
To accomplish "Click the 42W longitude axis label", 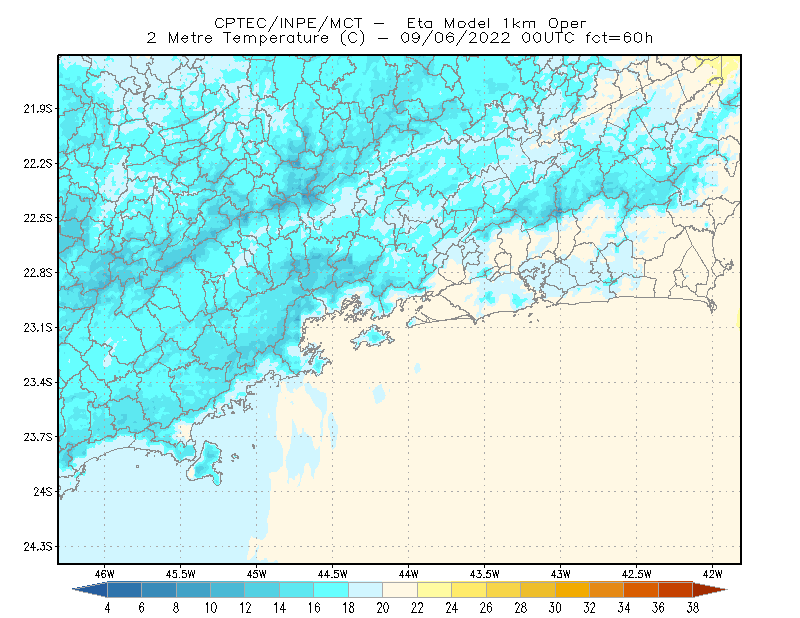I will pyautogui.click(x=713, y=574).
